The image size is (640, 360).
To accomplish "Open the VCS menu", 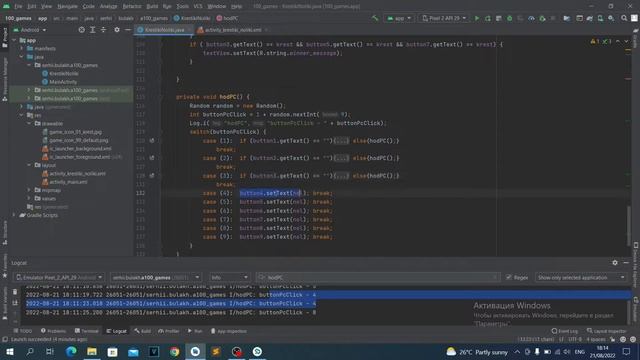I will click(198, 6).
